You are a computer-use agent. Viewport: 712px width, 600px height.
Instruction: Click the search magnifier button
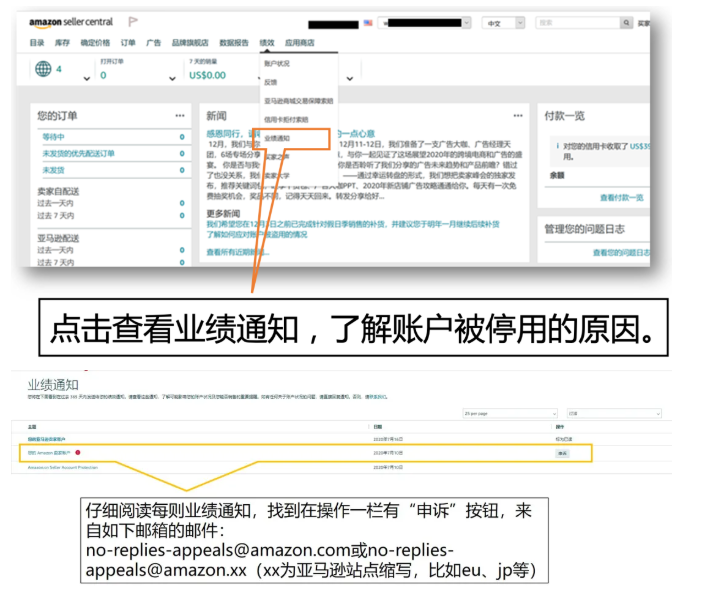click(626, 22)
